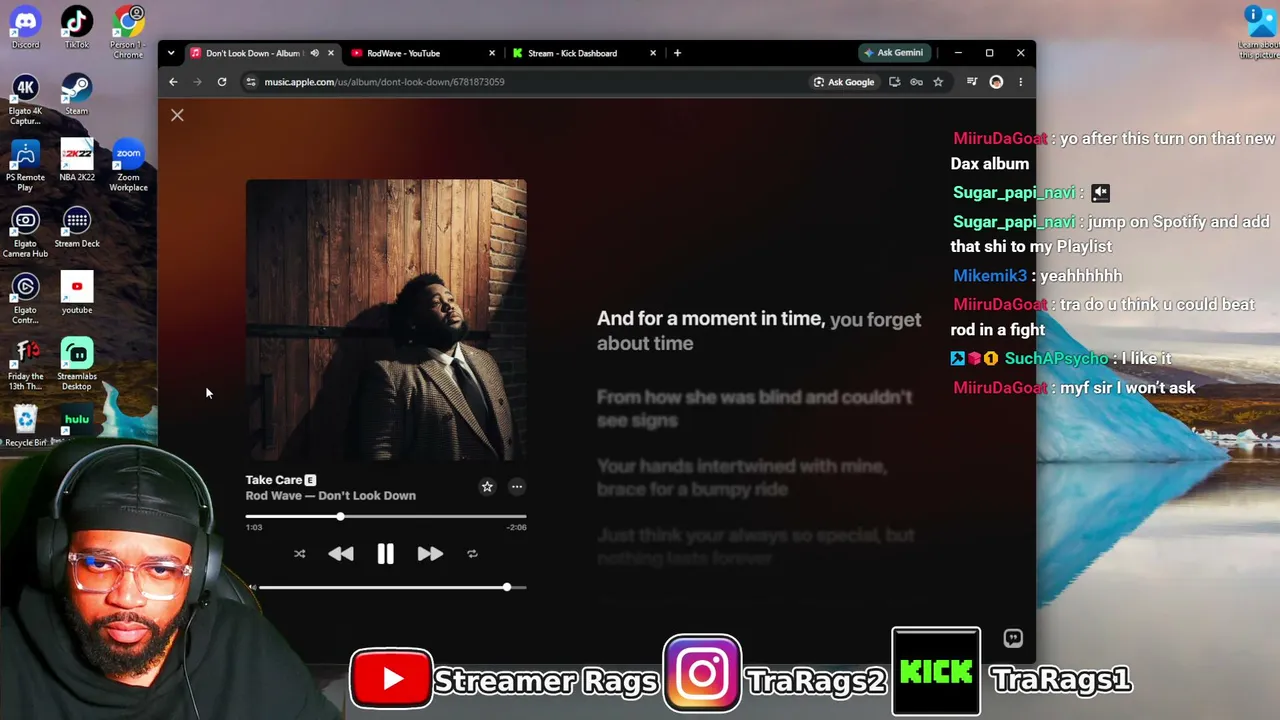This screenshot has width=1280, height=720.
Task: View site information for music.apple.com
Action: [x=250, y=82]
